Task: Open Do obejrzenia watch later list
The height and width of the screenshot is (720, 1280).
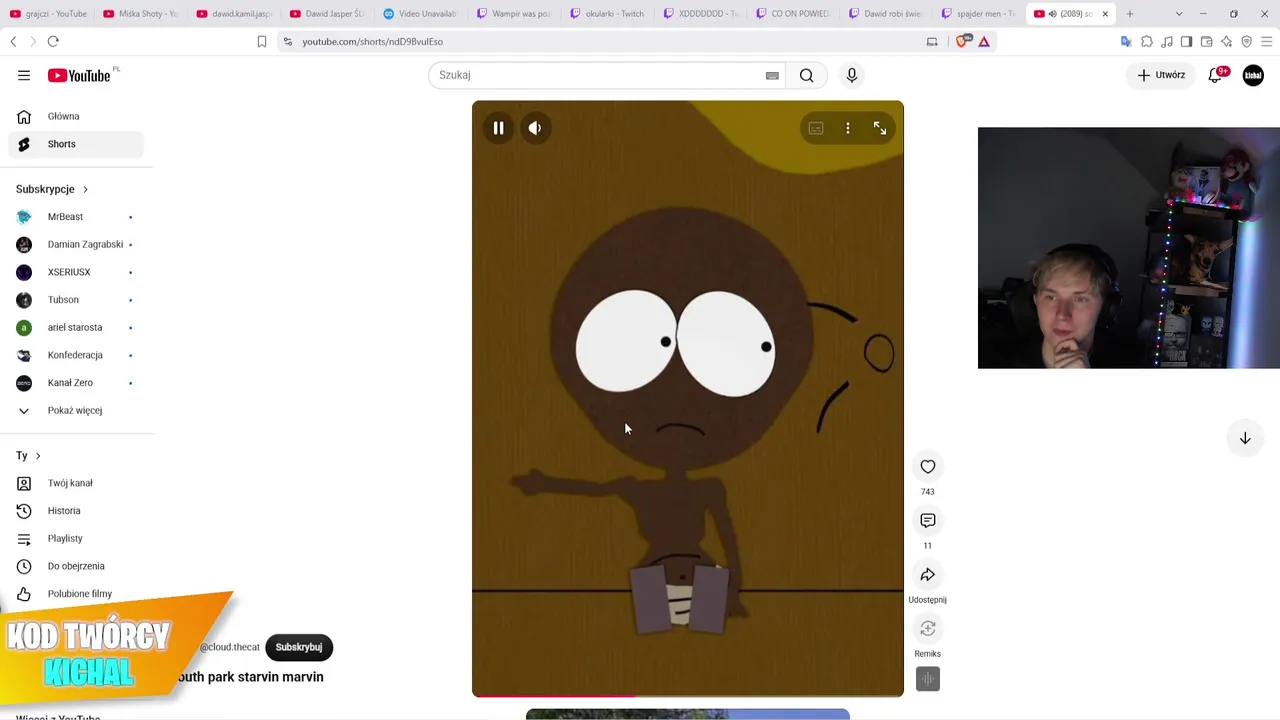Action: click(x=75, y=566)
